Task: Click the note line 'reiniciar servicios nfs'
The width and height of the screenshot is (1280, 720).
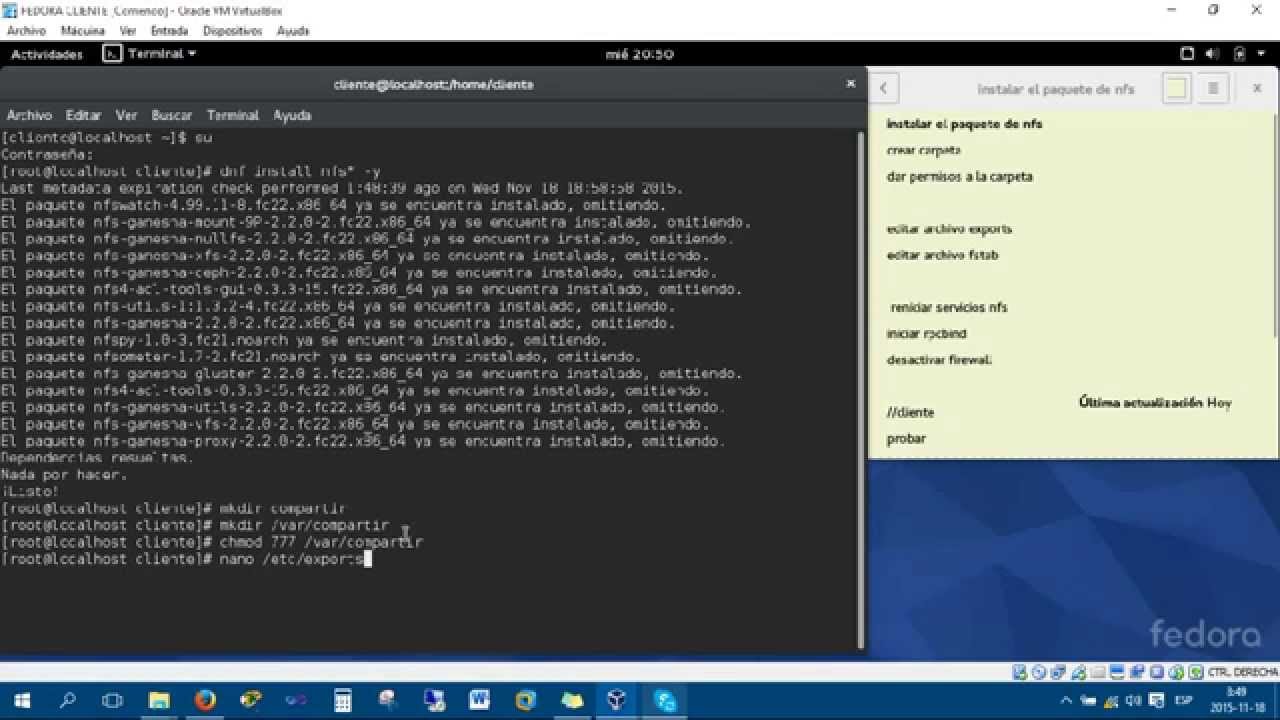Action: pos(949,307)
